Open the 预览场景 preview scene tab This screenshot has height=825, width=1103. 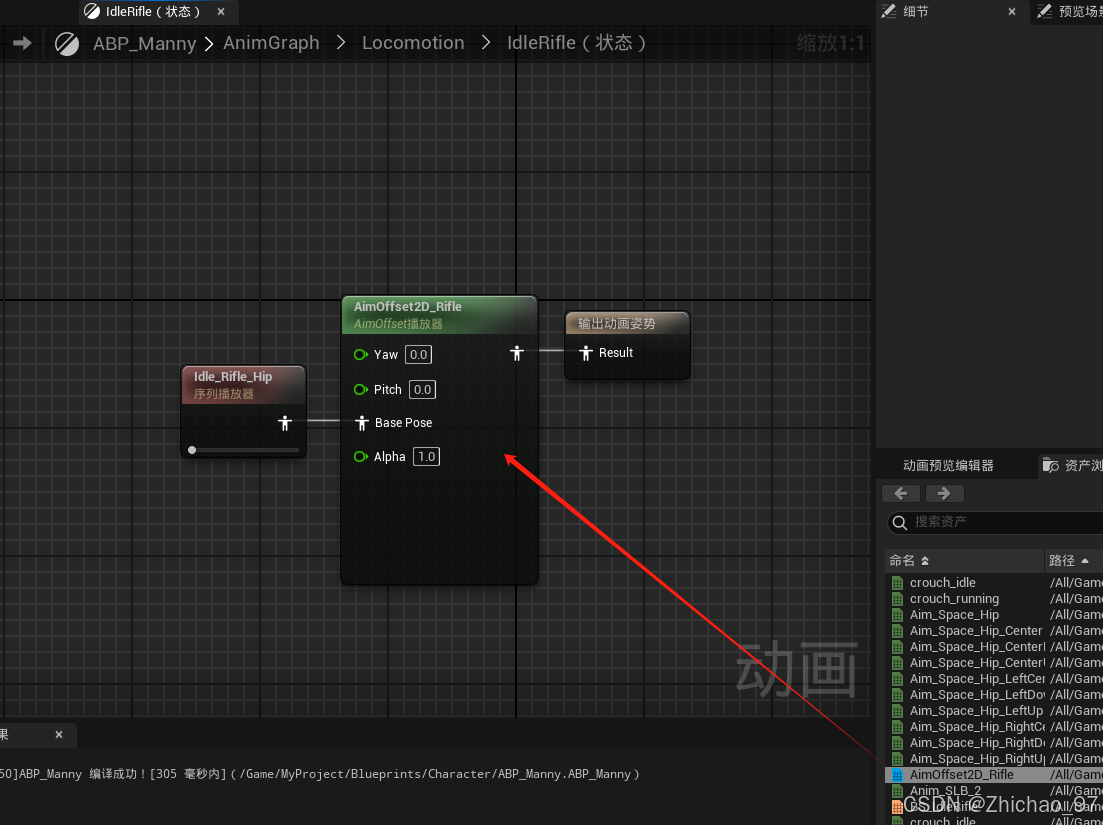[x=1067, y=12]
